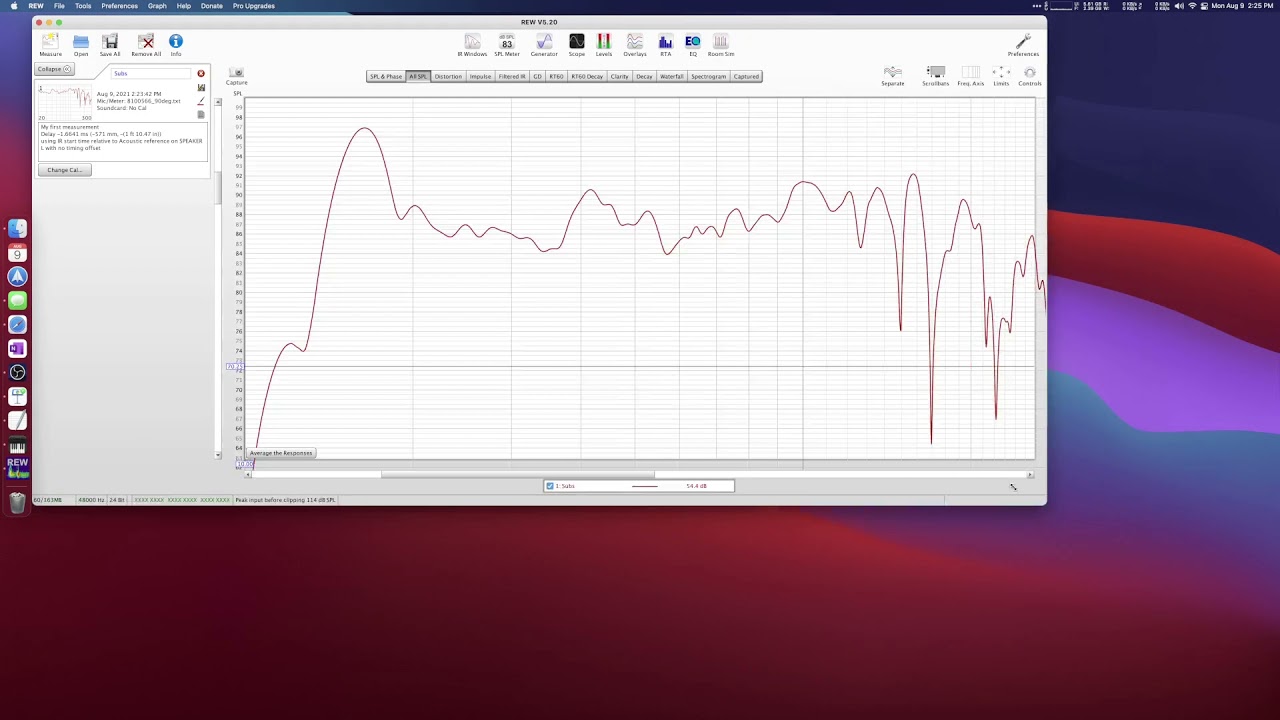This screenshot has height=720, width=1280.
Task: Collapse the measurements panel
Action: point(54,69)
